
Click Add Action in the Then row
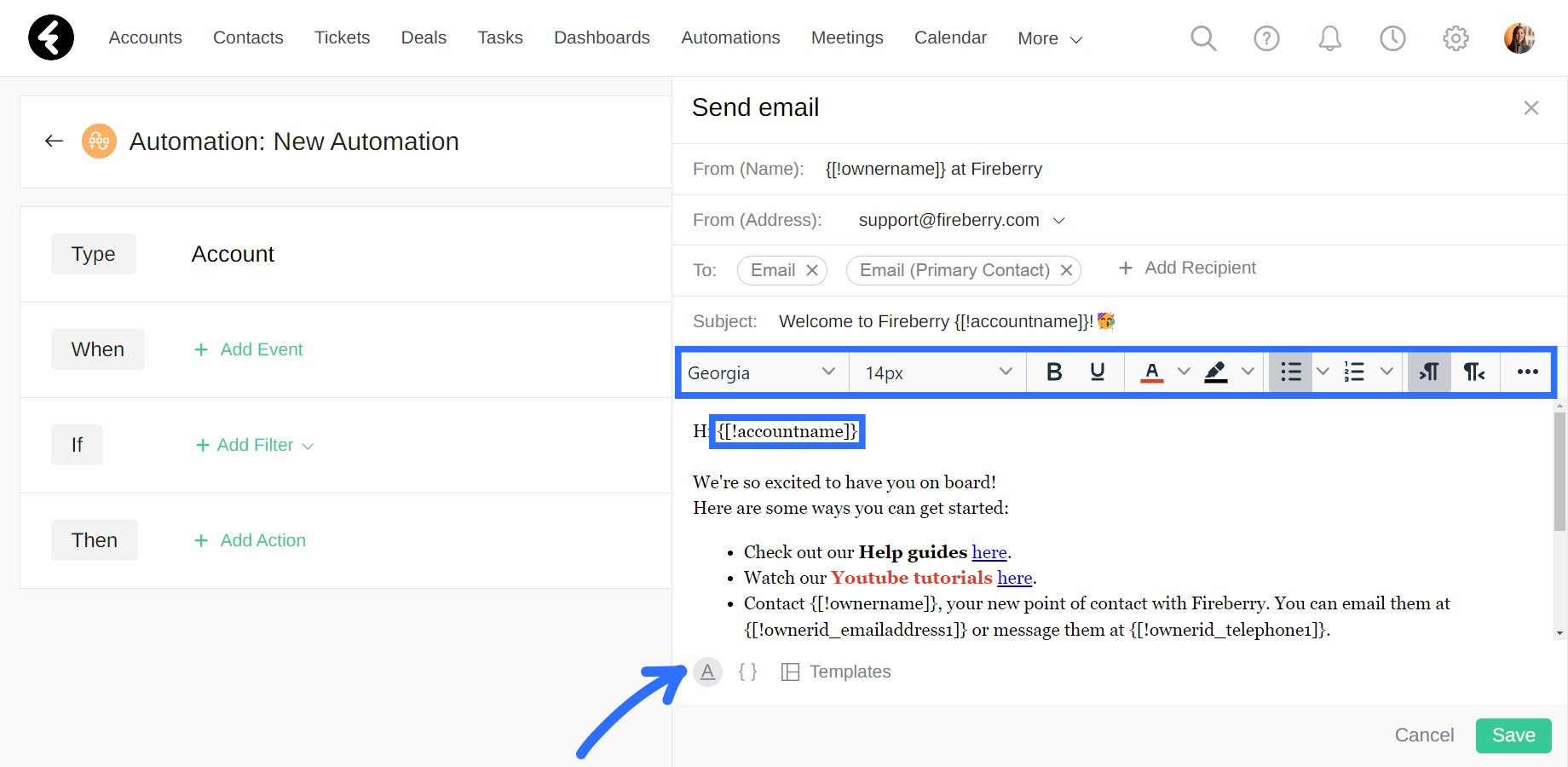250,540
